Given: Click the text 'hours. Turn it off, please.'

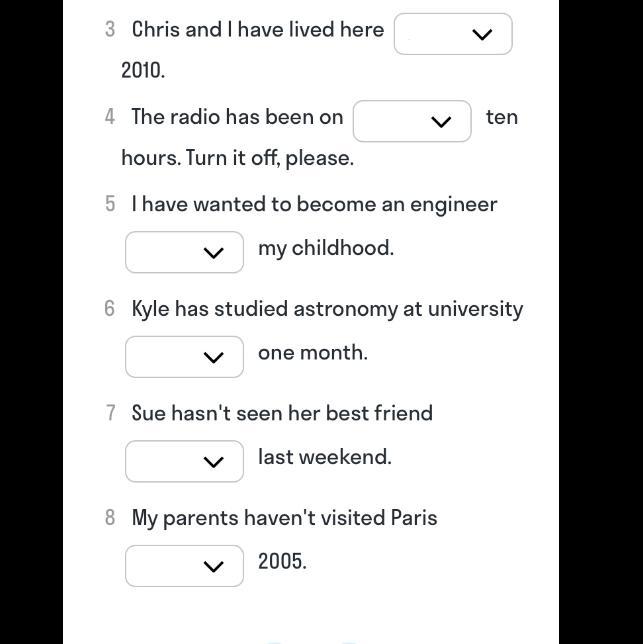Looking at the screenshot, I should click(237, 158).
